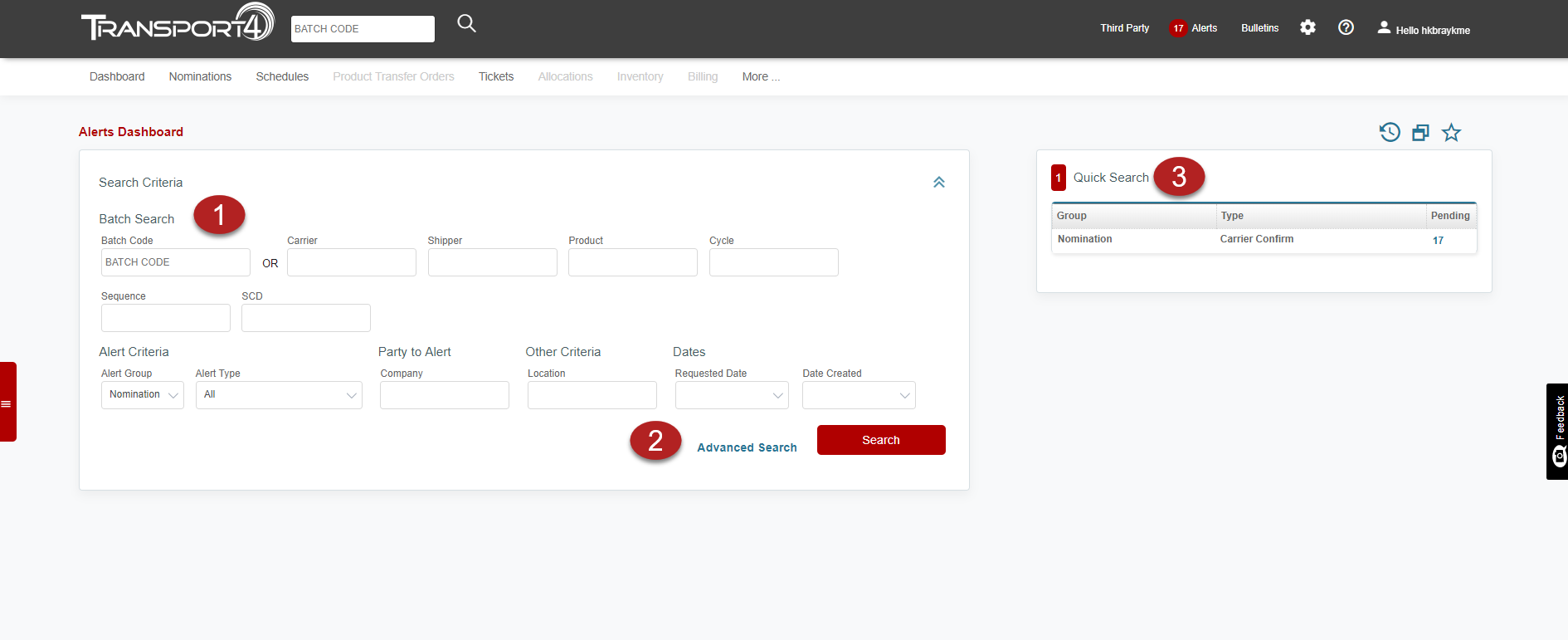The height and width of the screenshot is (640, 1568).
Task: Expand the Alert Type dropdown
Action: point(279,395)
